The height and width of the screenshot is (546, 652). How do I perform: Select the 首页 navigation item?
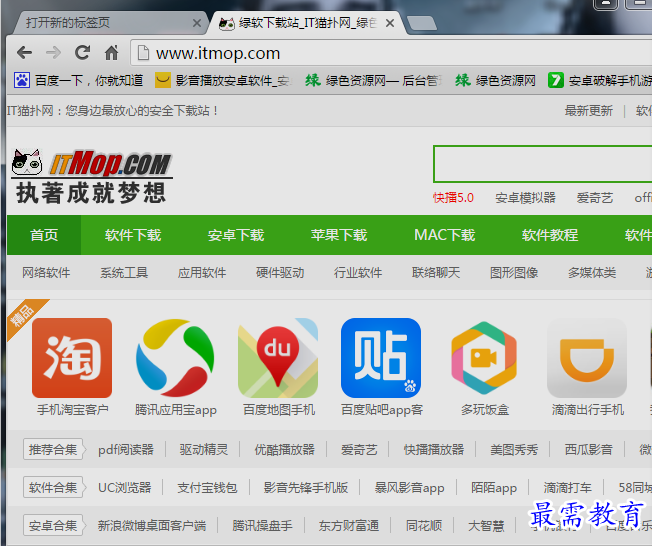(x=44, y=235)
